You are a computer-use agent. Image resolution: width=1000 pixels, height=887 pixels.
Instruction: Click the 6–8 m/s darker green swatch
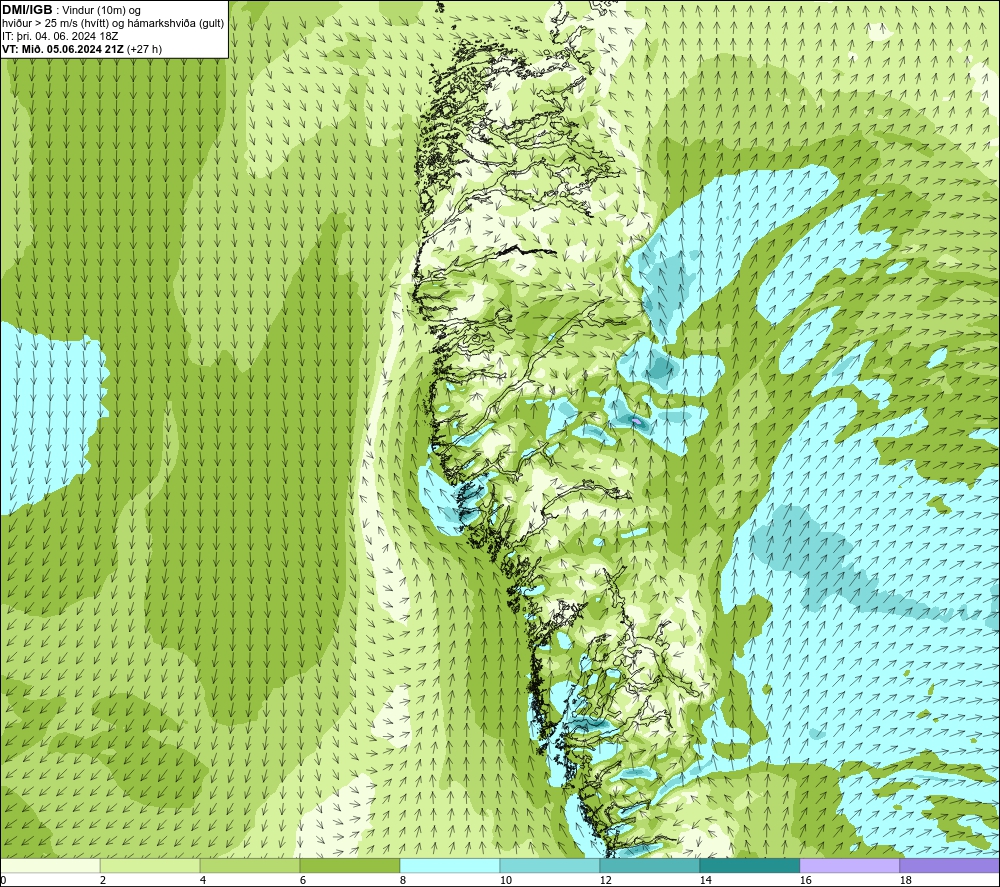350,865
